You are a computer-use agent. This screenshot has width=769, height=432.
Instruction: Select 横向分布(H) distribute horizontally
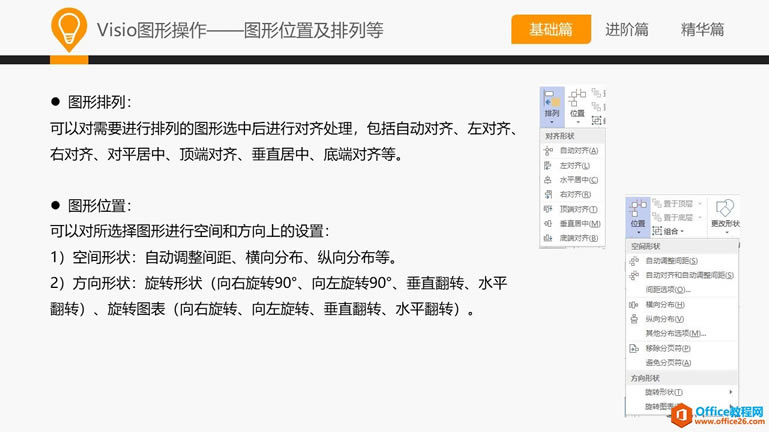coord(682,305)
